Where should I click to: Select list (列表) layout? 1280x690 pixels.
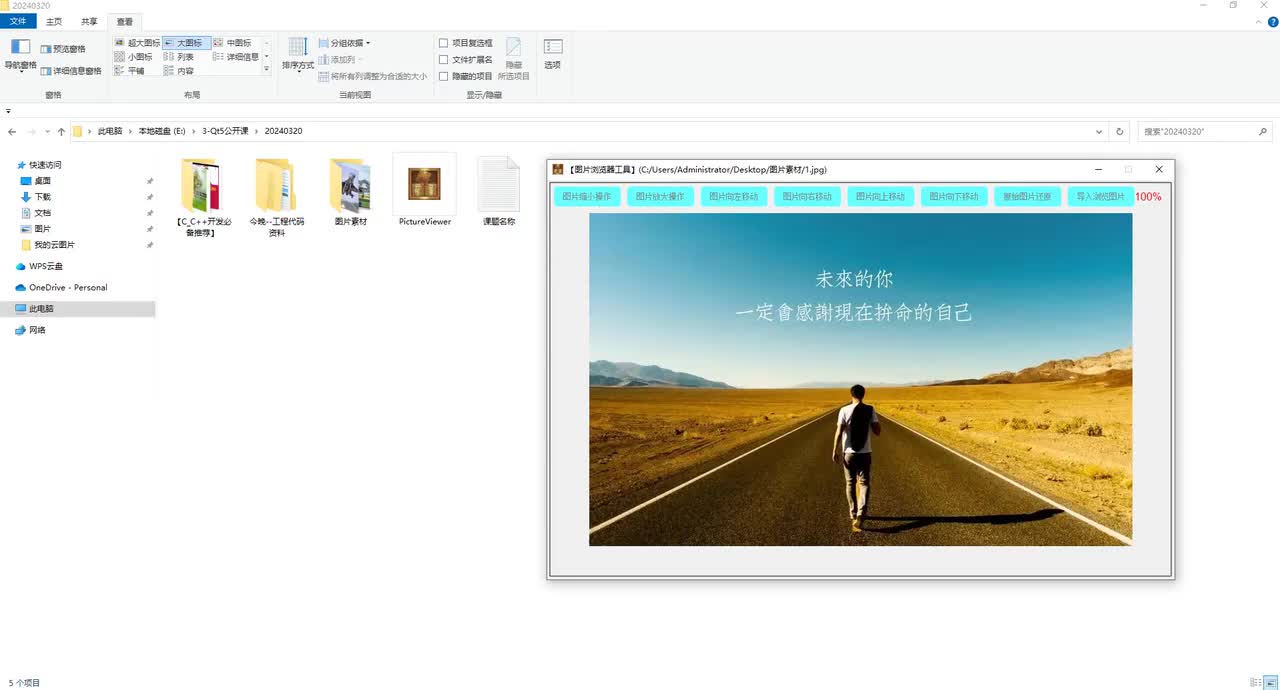[179, 57]
